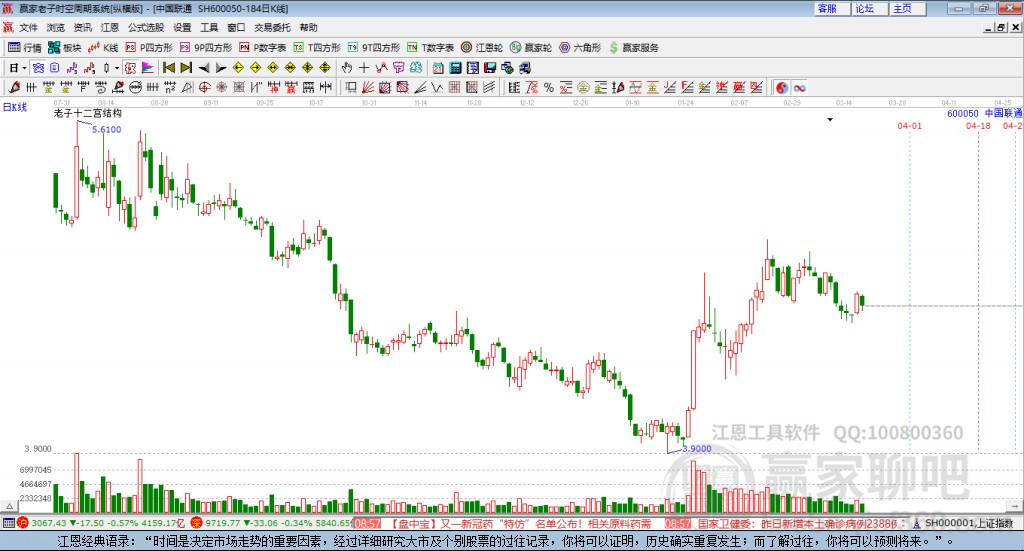Click the 日K线 chart label
Viewport: 1024px width, 551px height.
point(15,107)
